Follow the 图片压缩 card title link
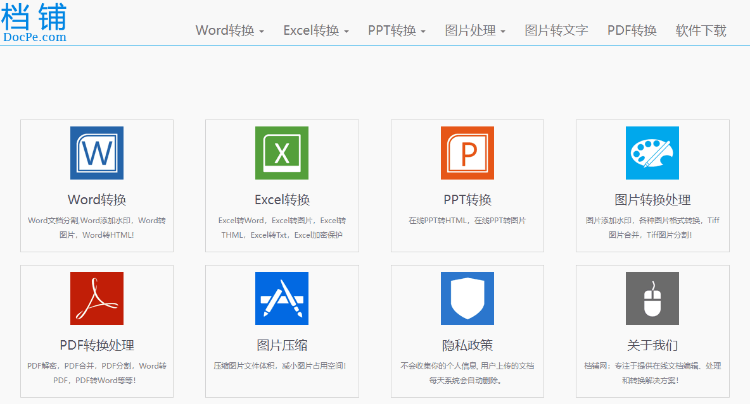750x404 pixels. point(282,345)
